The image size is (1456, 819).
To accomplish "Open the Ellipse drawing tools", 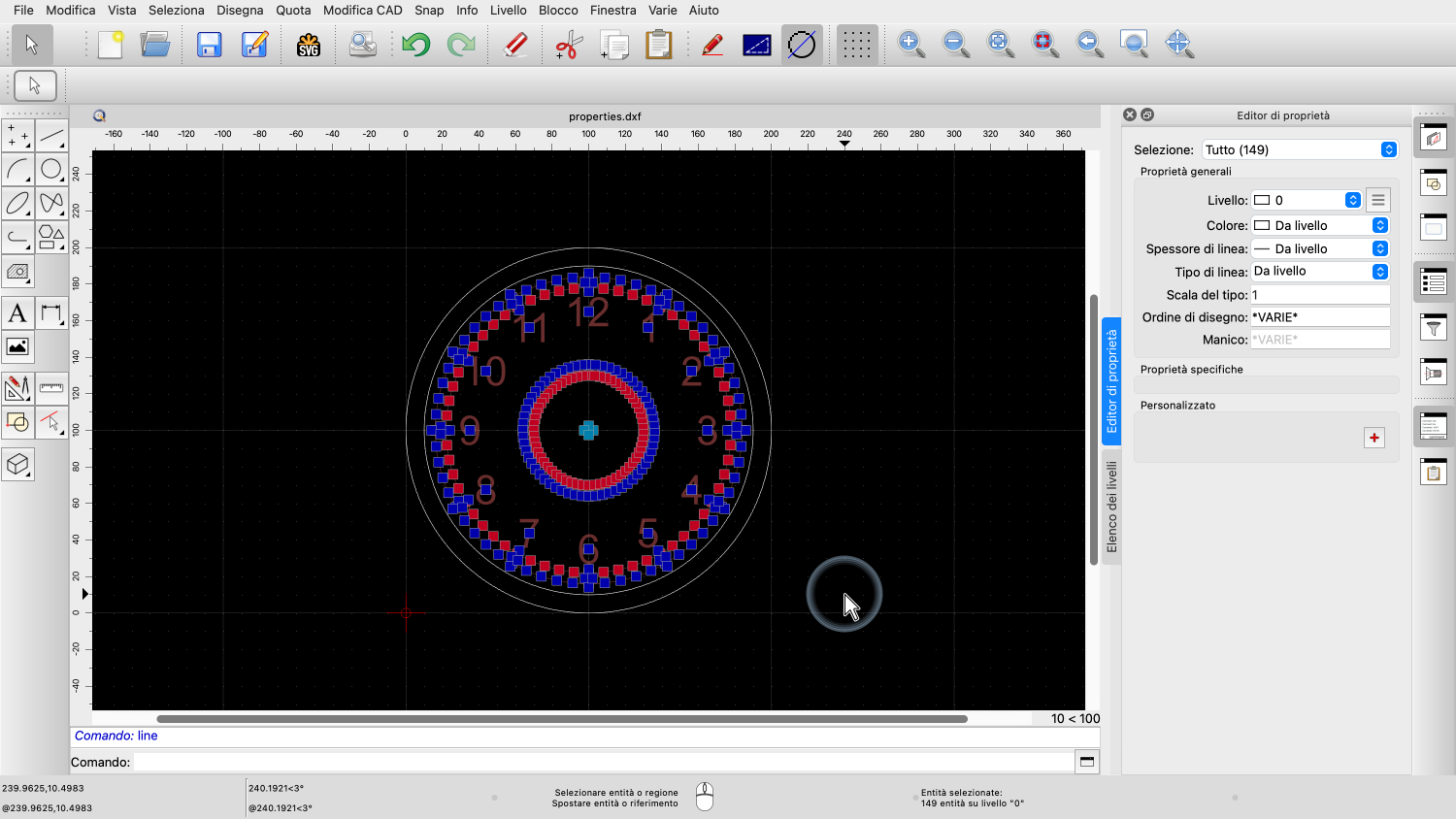I will point(17,204).
